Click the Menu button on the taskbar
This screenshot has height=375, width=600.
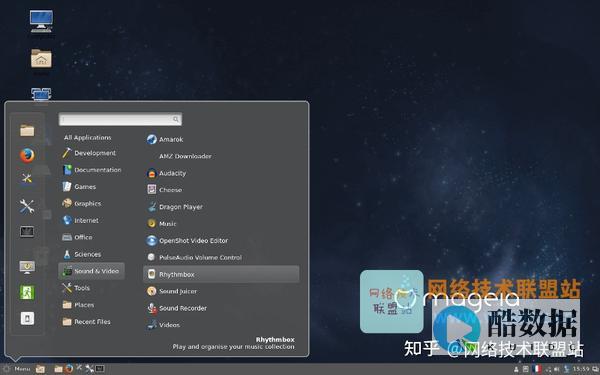point(16,369)
